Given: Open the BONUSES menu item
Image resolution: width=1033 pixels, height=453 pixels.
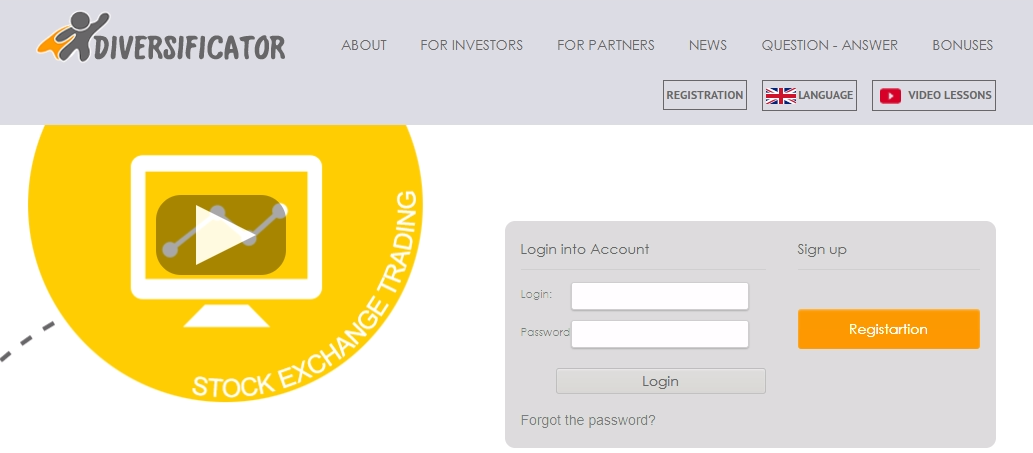Looking at the screenshot, I should click(x=963, y=45).
